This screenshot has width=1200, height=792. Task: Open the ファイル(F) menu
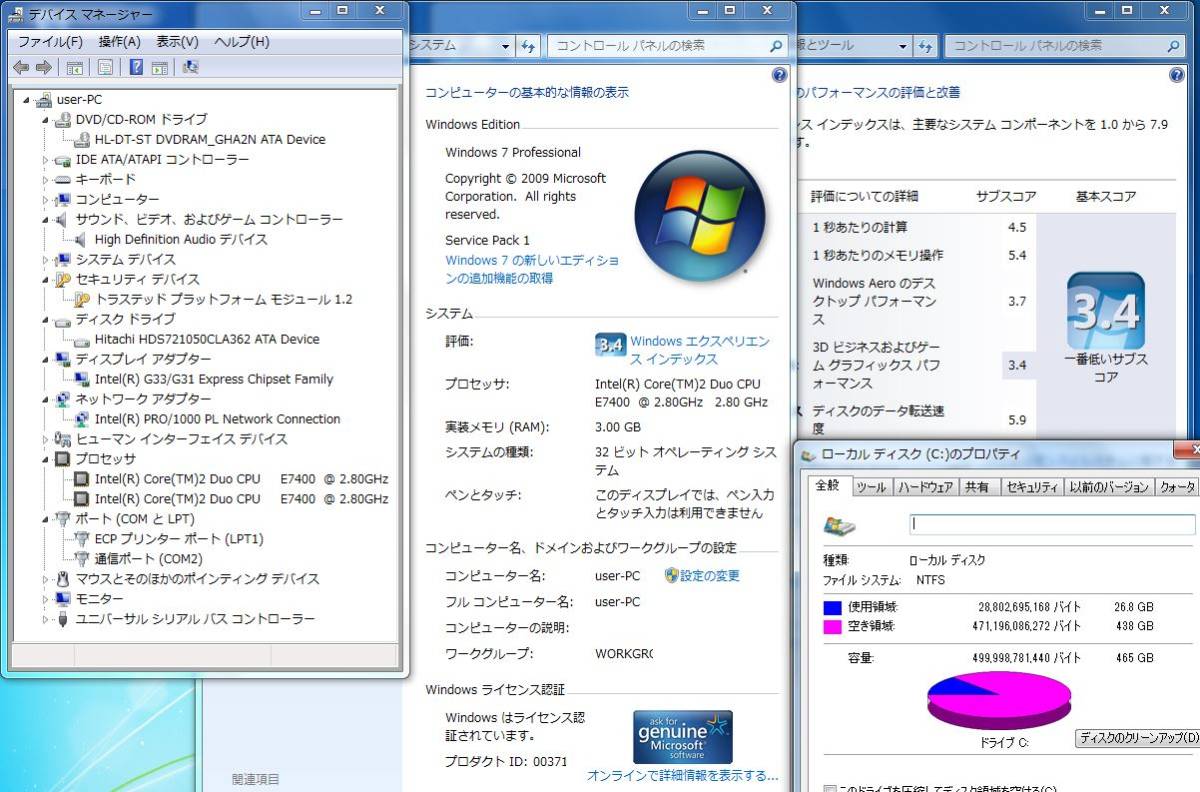[x=50, y=42]
